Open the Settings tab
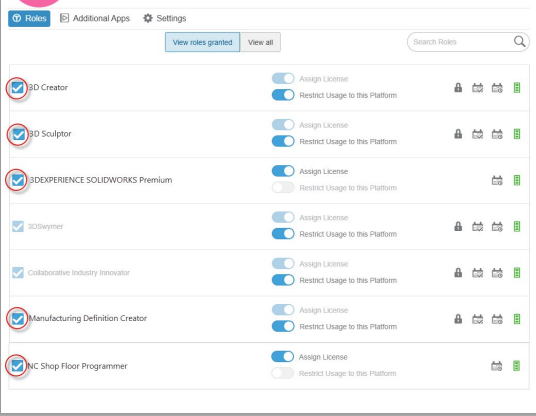The height and width of the screenshot is (416, 536). (164, 18)
